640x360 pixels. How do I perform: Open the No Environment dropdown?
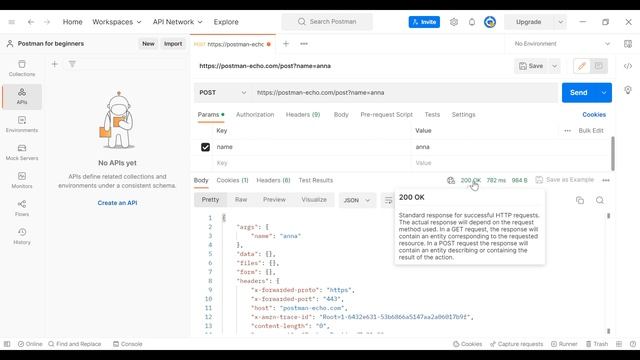(x=562, y=44)
